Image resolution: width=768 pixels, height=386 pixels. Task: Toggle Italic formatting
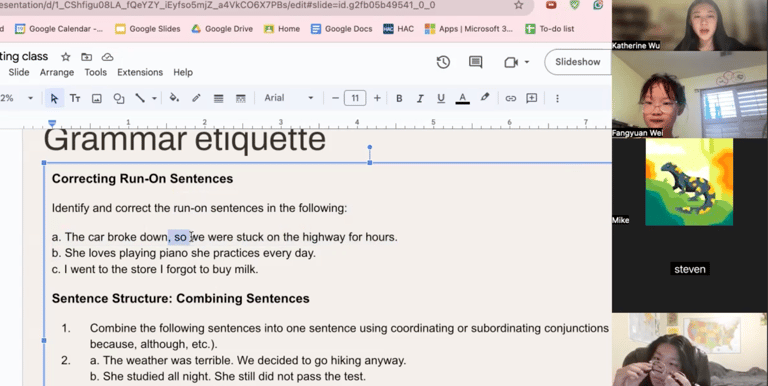(x=420, y=98)
